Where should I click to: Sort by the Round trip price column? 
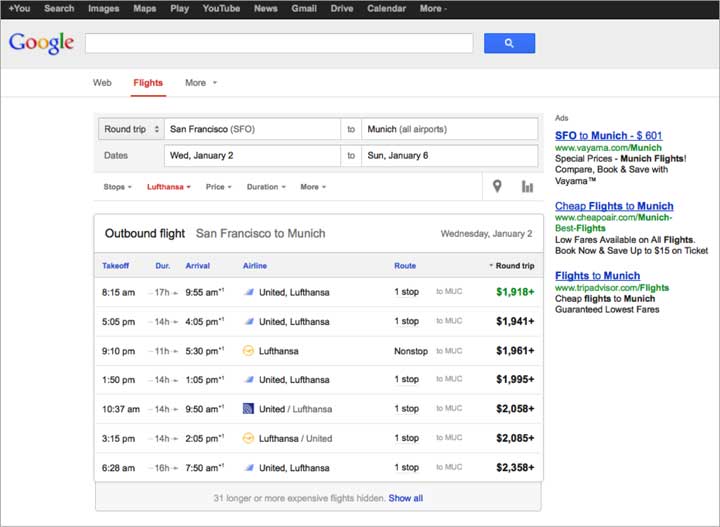click(x=512, y=266)
